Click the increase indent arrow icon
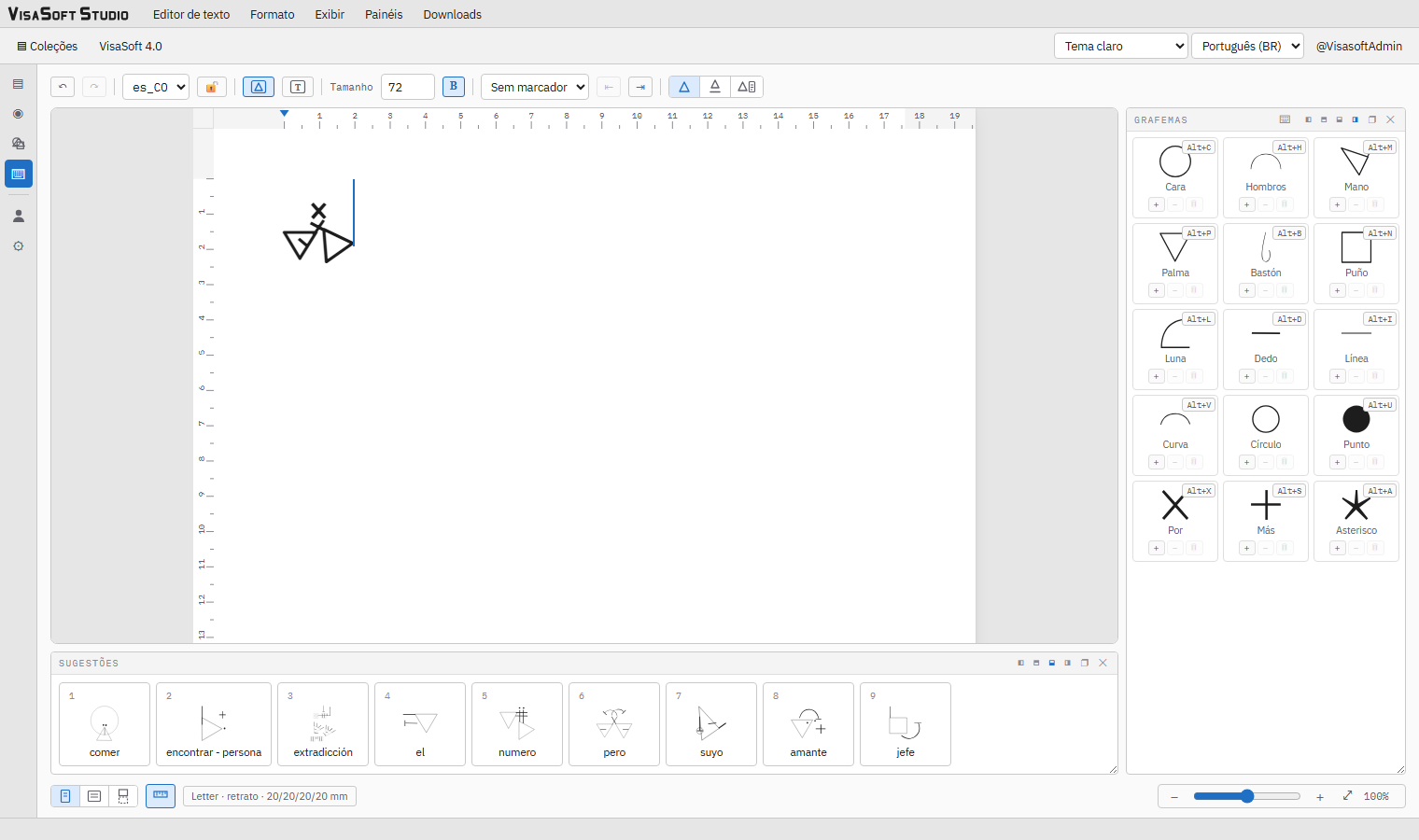Screen dimensions: 1419x840 pos(640,87)
